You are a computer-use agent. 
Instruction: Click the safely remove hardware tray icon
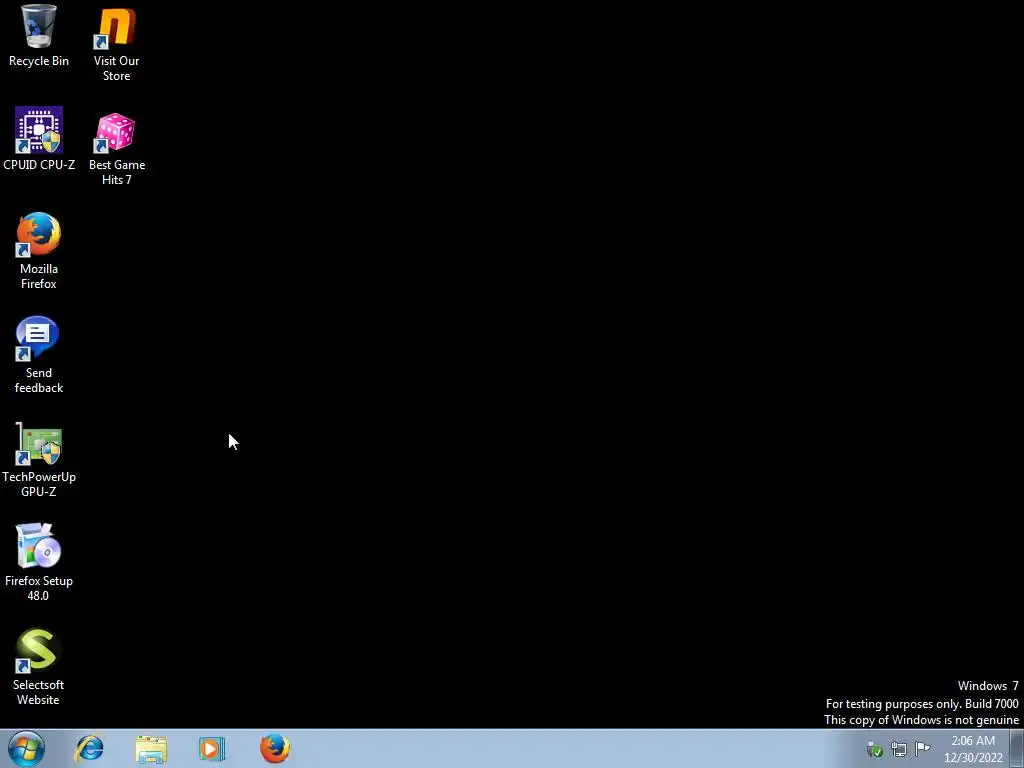(x=874, y=749)
